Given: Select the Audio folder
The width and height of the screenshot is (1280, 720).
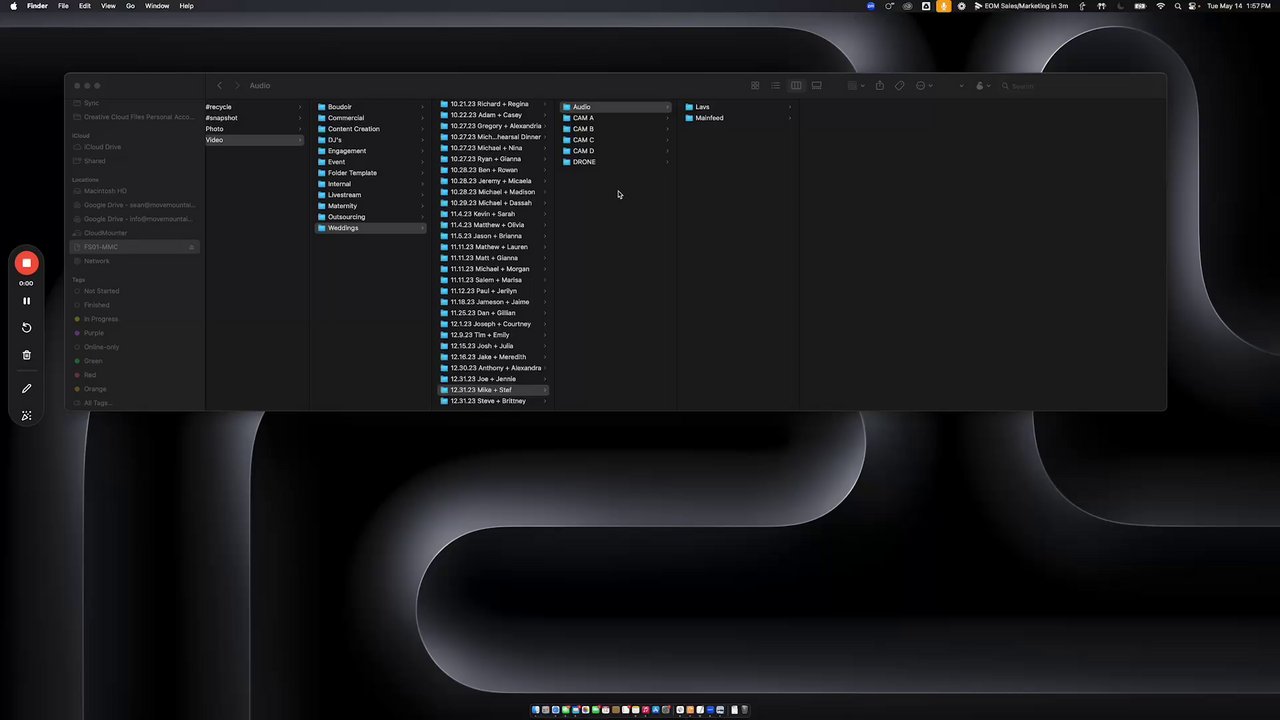Looking at the screenshot, I should coord(615,107).
